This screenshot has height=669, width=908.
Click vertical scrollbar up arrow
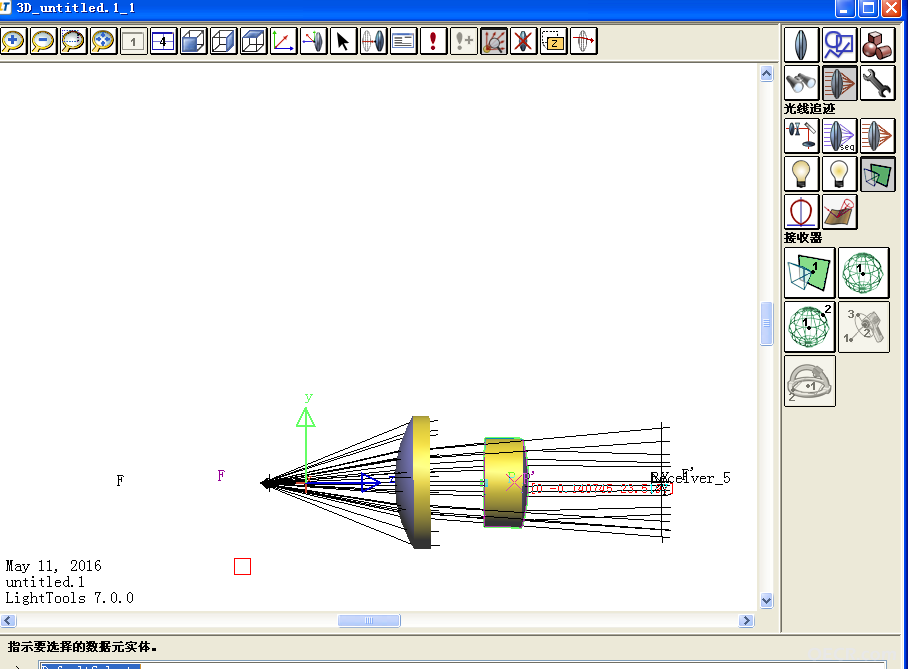click(767, 74)
